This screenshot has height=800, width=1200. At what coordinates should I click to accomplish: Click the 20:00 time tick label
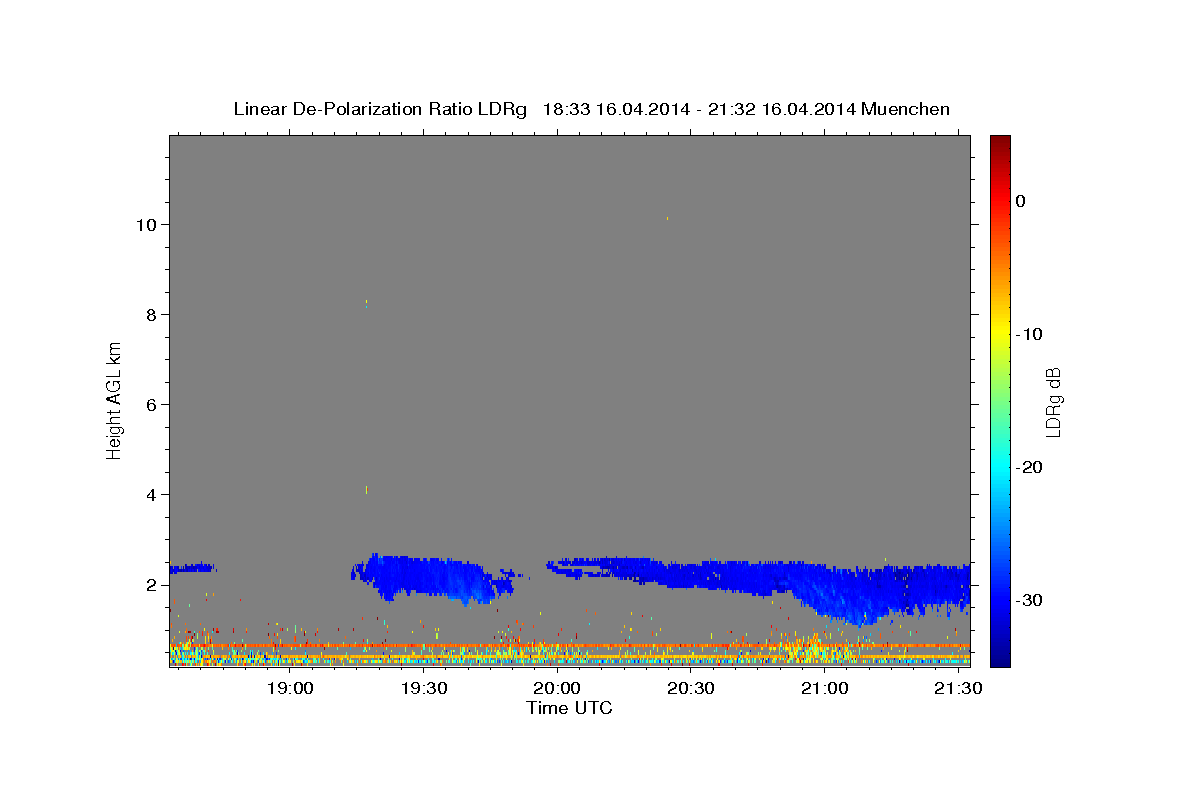coord(557,689)
